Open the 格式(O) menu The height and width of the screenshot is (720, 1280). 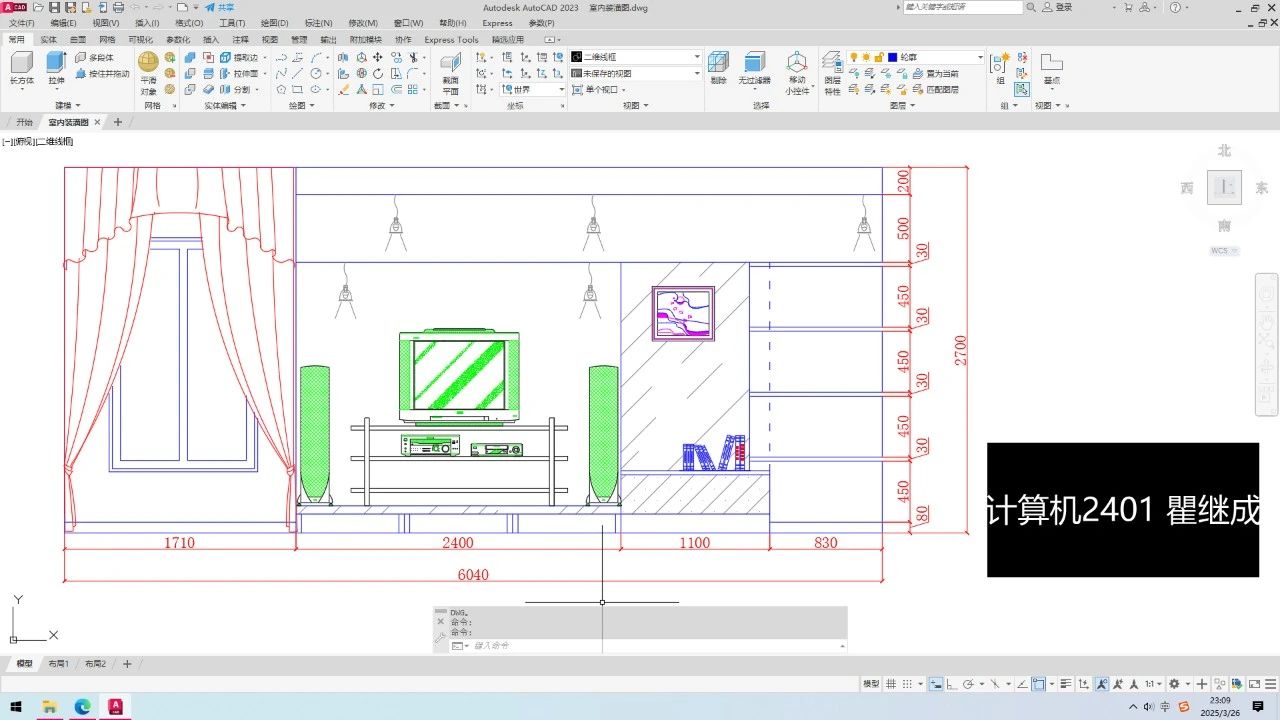[x=188, y=23]
